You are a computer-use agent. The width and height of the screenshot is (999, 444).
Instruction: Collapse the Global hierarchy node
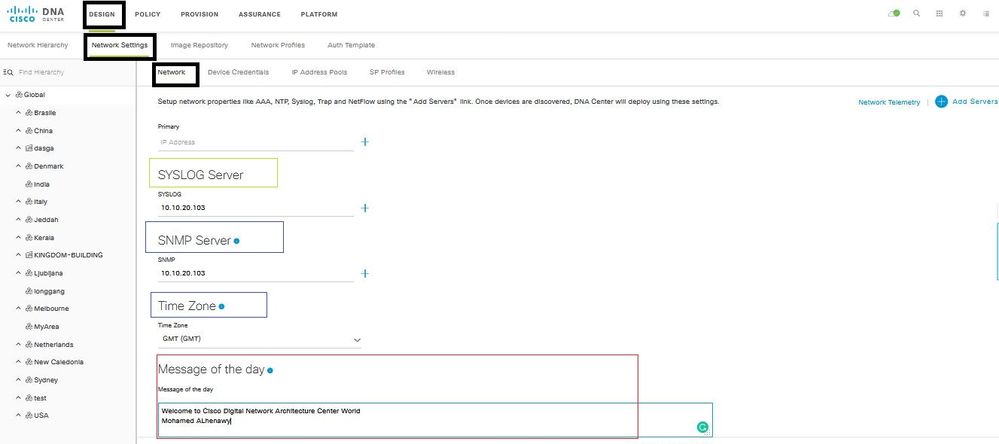coord(8,95)
